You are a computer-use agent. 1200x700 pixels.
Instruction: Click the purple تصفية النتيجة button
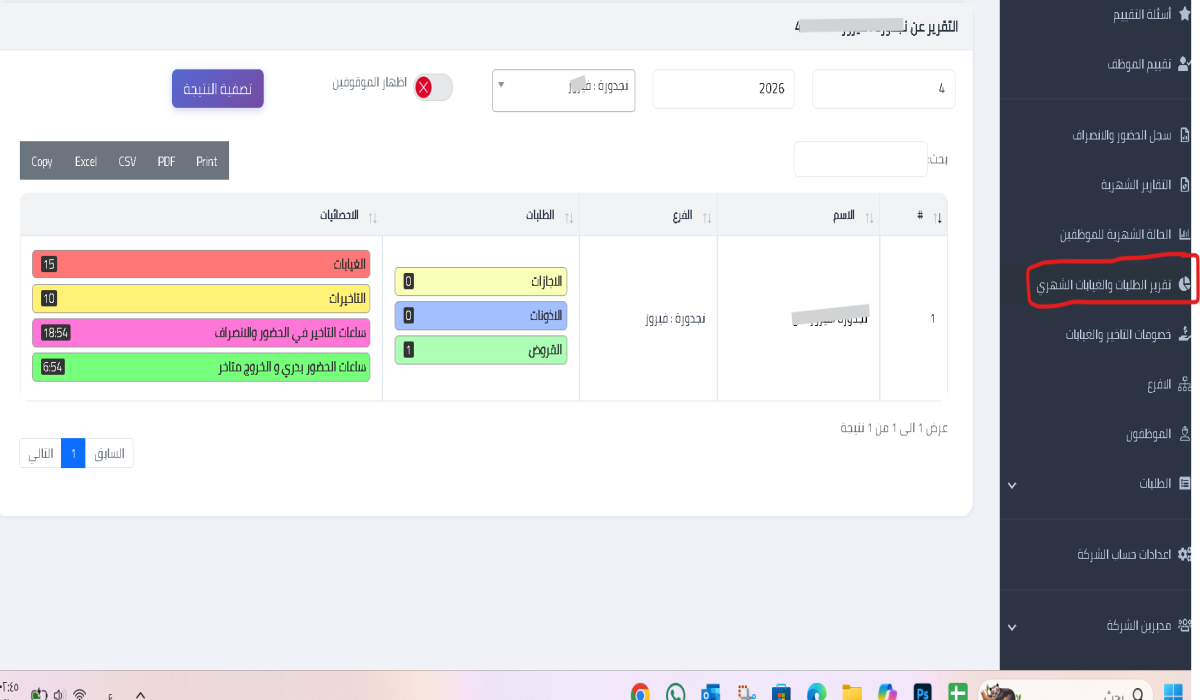217,88
